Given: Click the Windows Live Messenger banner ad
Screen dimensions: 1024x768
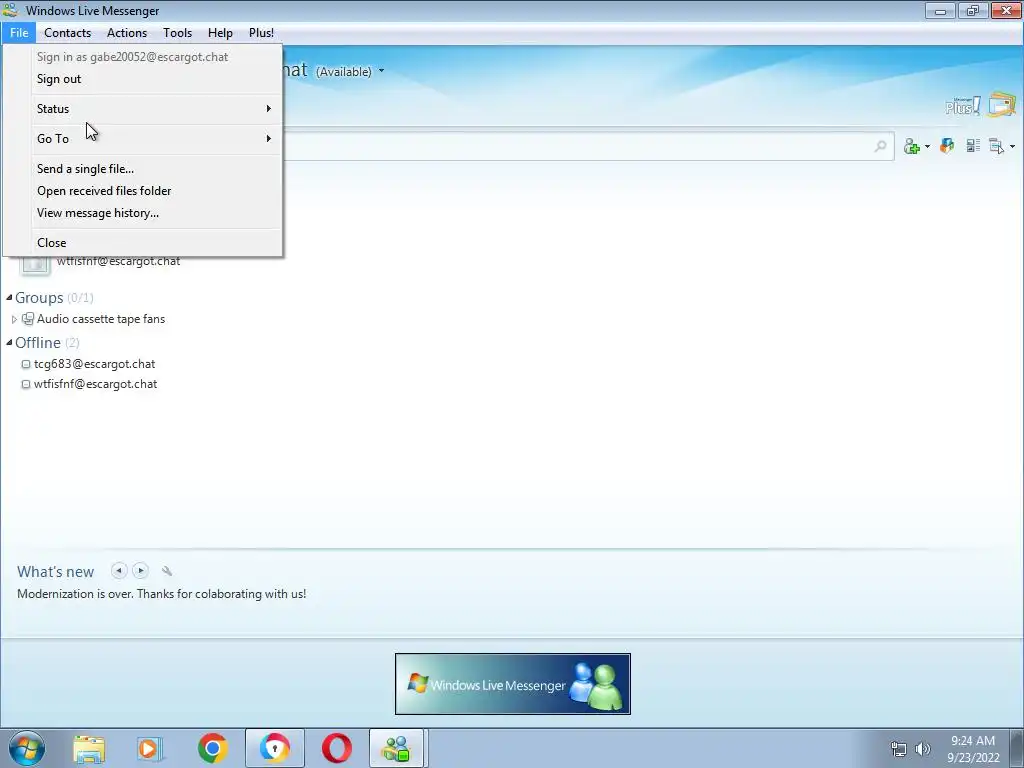Looking at the screenshot, I should pyautogui.click(x=513, y=684).
